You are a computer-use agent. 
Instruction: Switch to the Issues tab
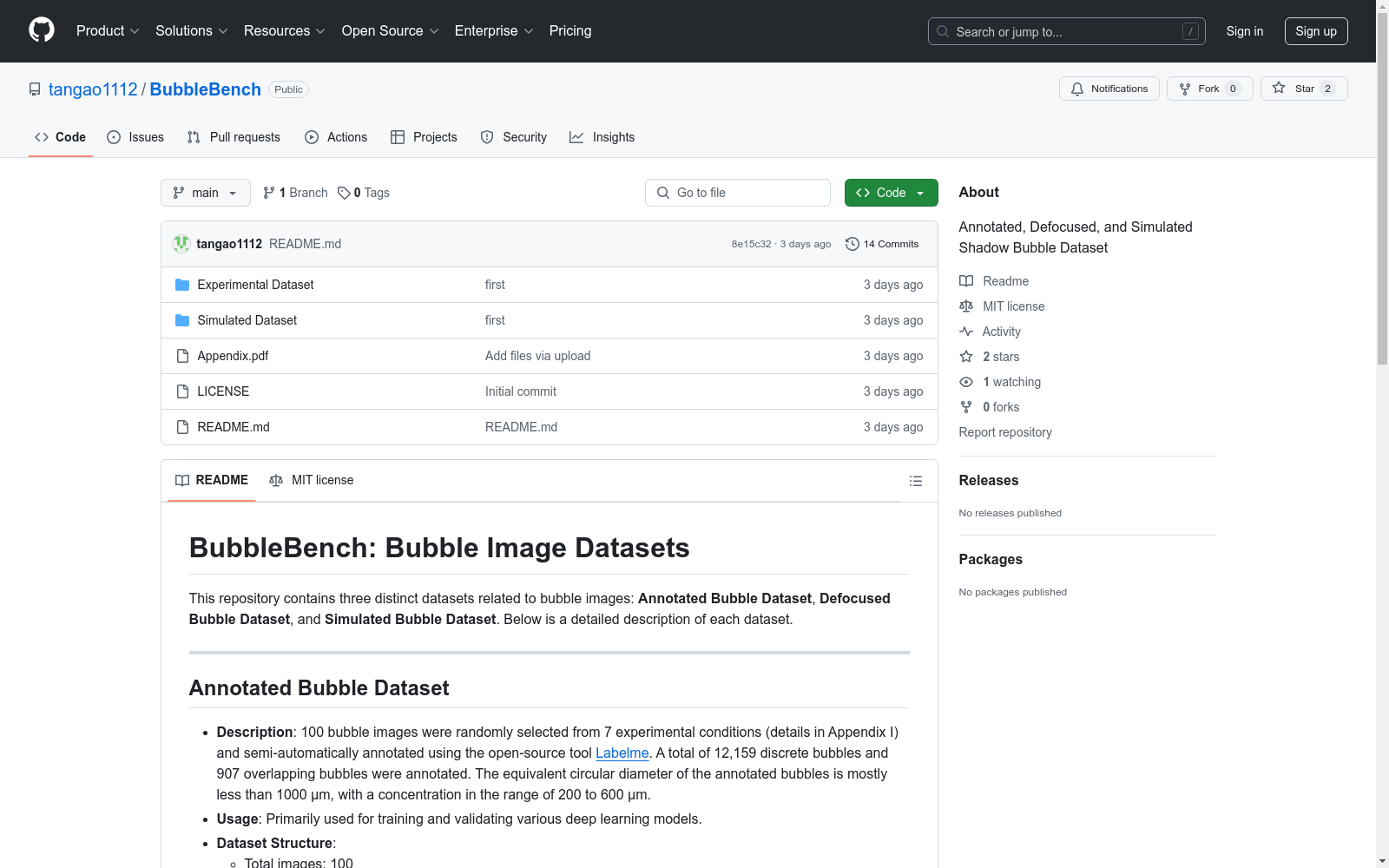[x=135, y=137]
